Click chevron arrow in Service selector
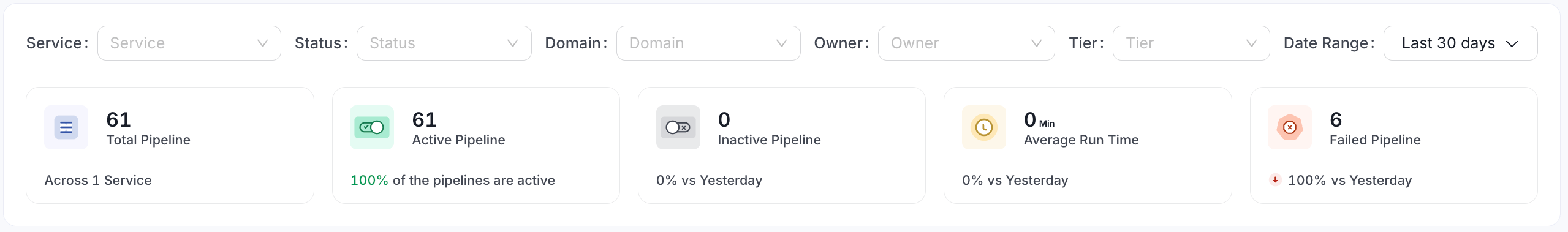The width and height of the screenshot is (1568, 232). coord(263,43)
